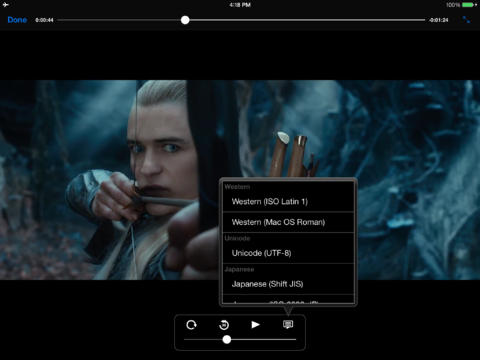Click the remaining time label -0:01:24
The width and height of the screenshot is (480, 360).
pos(439,20)
